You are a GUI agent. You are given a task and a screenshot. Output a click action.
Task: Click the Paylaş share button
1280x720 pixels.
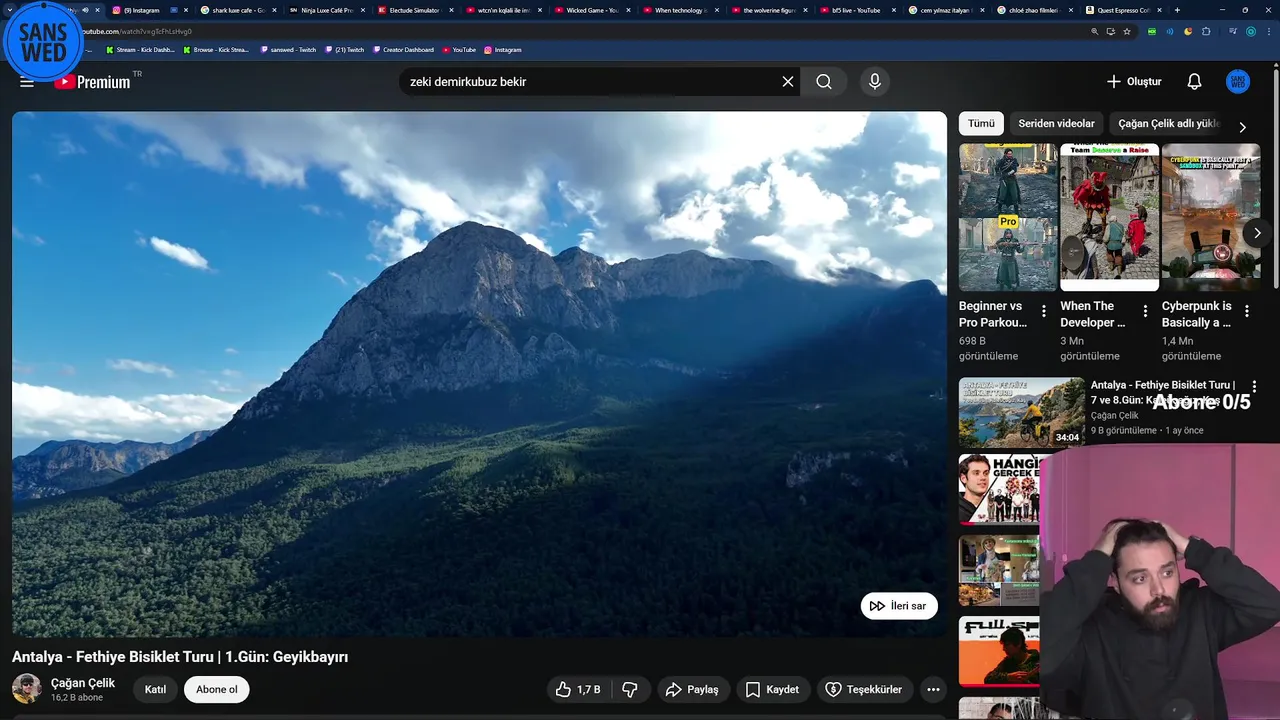pos(692,689)
